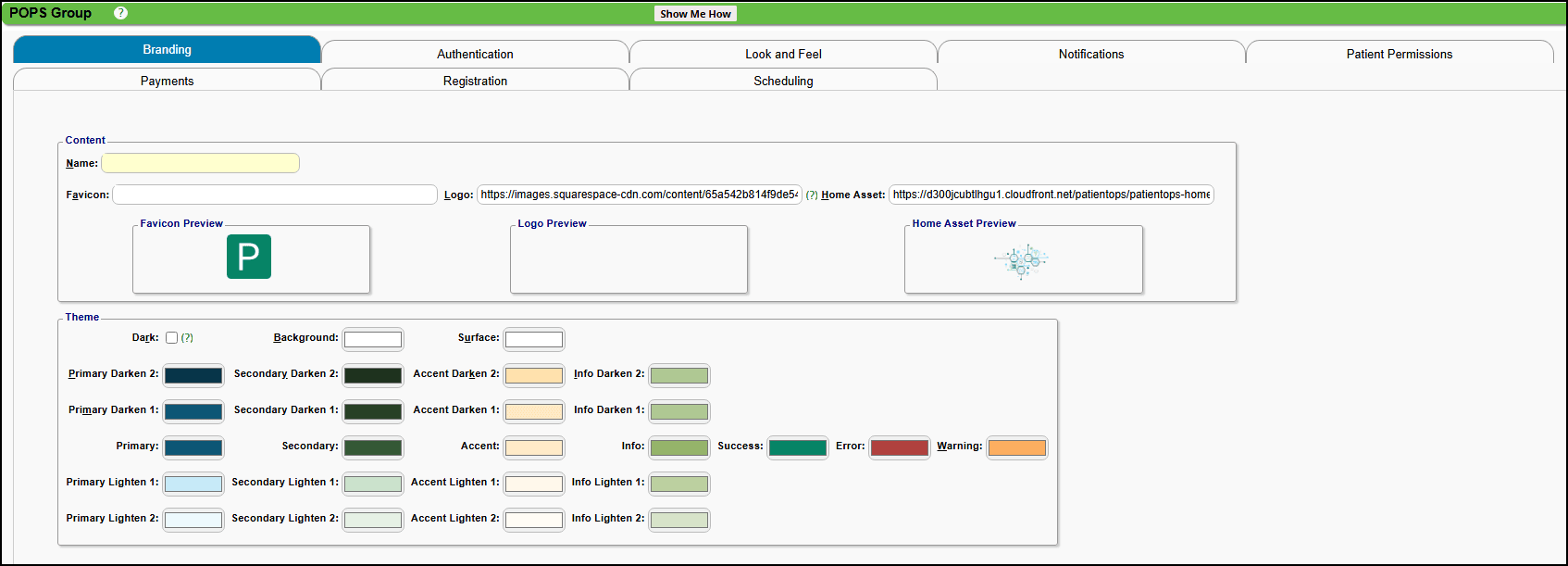Pick the Success color swatch
The height and width of the screenshot is (566, 1568).
[797, 447]
